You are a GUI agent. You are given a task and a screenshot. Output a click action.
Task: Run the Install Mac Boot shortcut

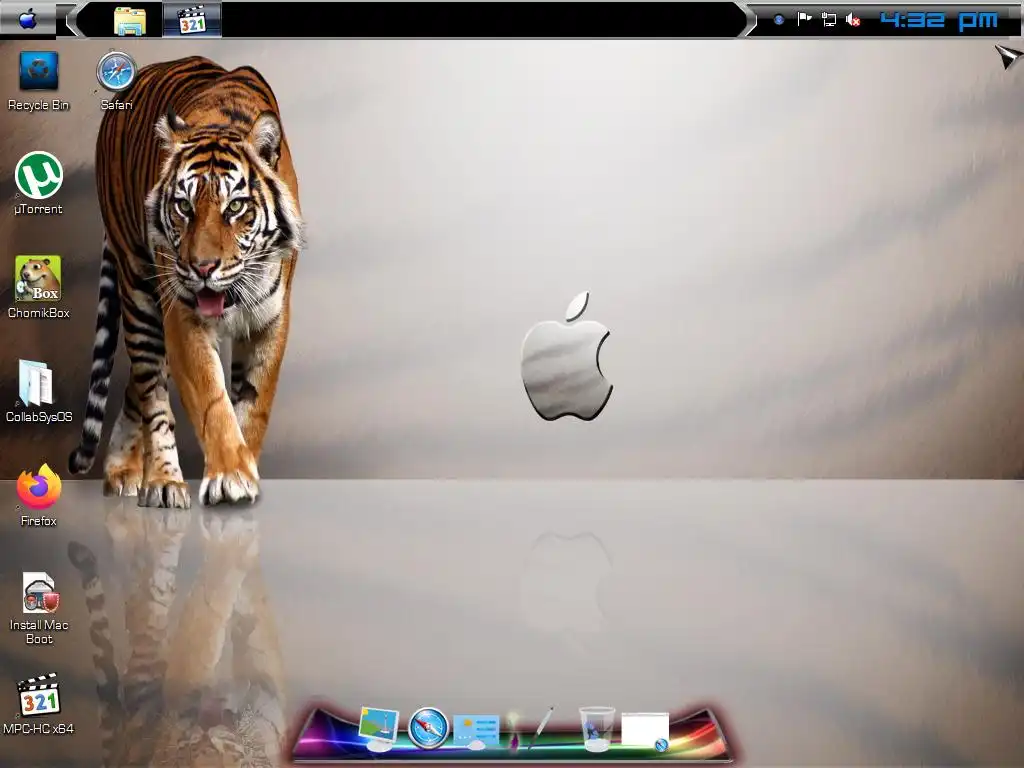point(40,592)
